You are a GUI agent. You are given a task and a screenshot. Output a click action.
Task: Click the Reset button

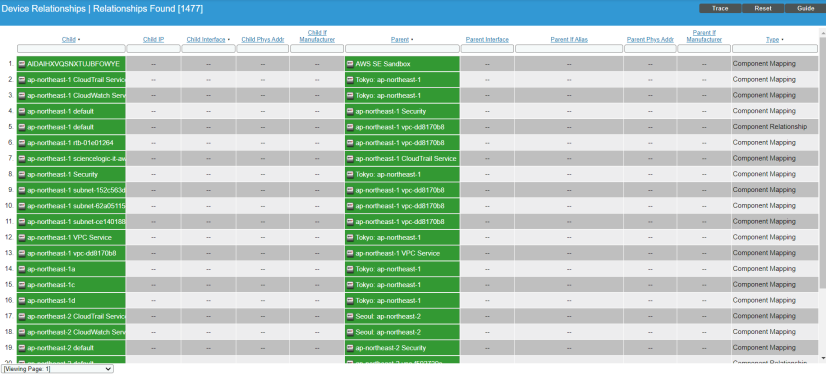(763, 8)
